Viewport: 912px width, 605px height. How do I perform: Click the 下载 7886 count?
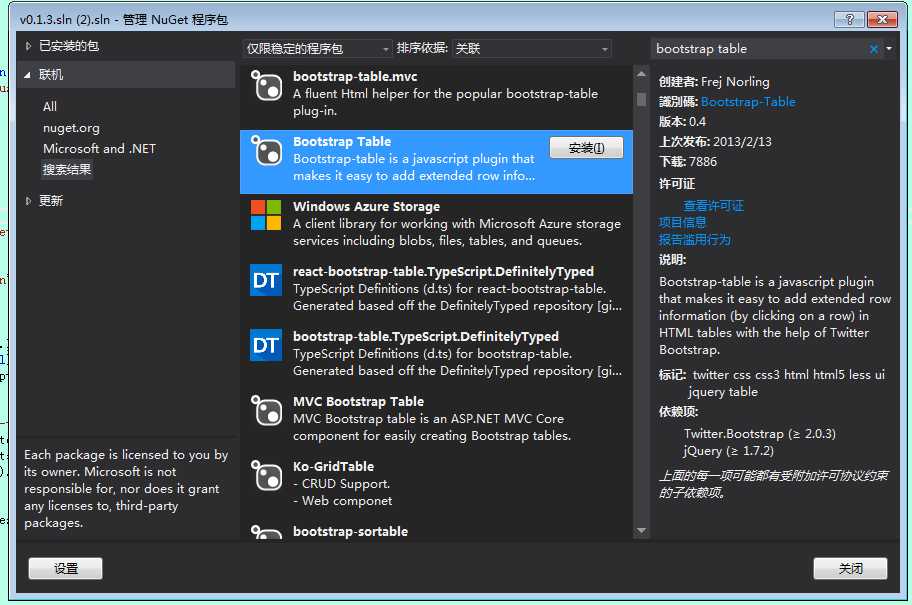[x=703, y=162]
